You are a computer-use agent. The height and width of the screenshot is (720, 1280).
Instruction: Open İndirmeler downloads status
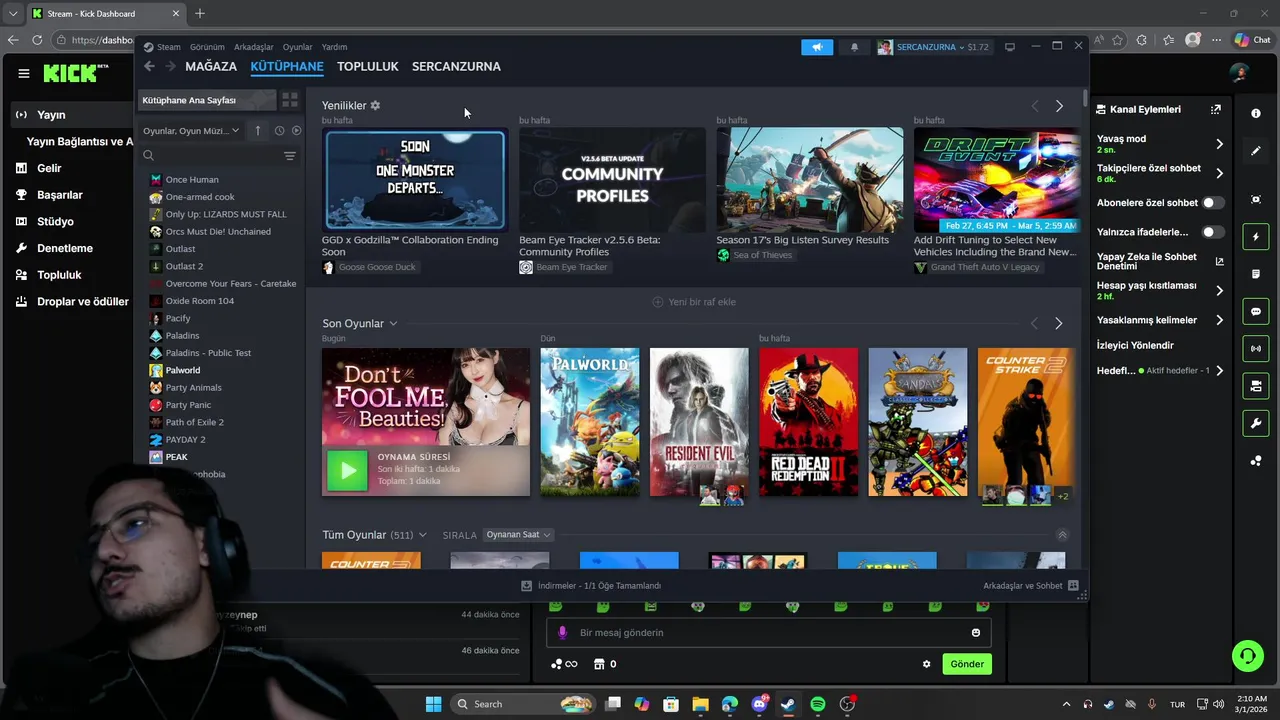click(x=591, y=586)
